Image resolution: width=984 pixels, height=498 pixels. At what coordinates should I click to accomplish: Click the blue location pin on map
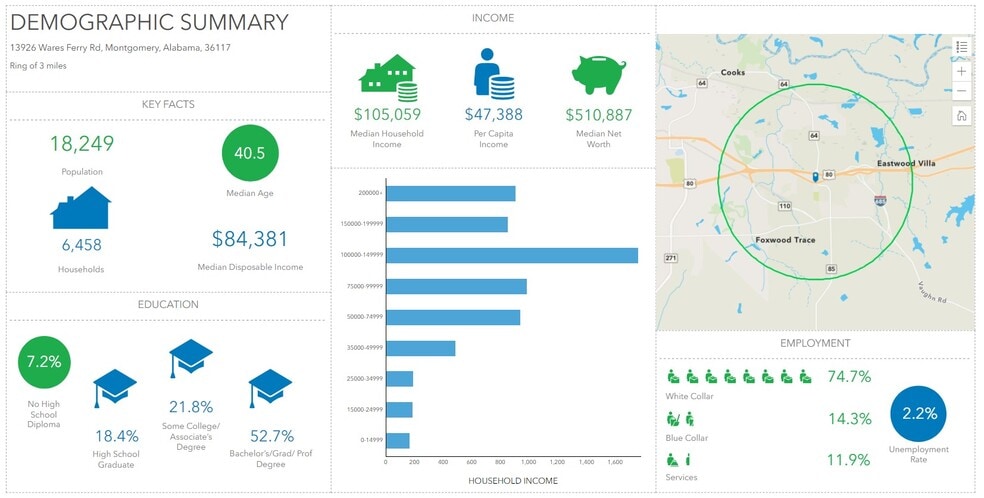point(816,177)
